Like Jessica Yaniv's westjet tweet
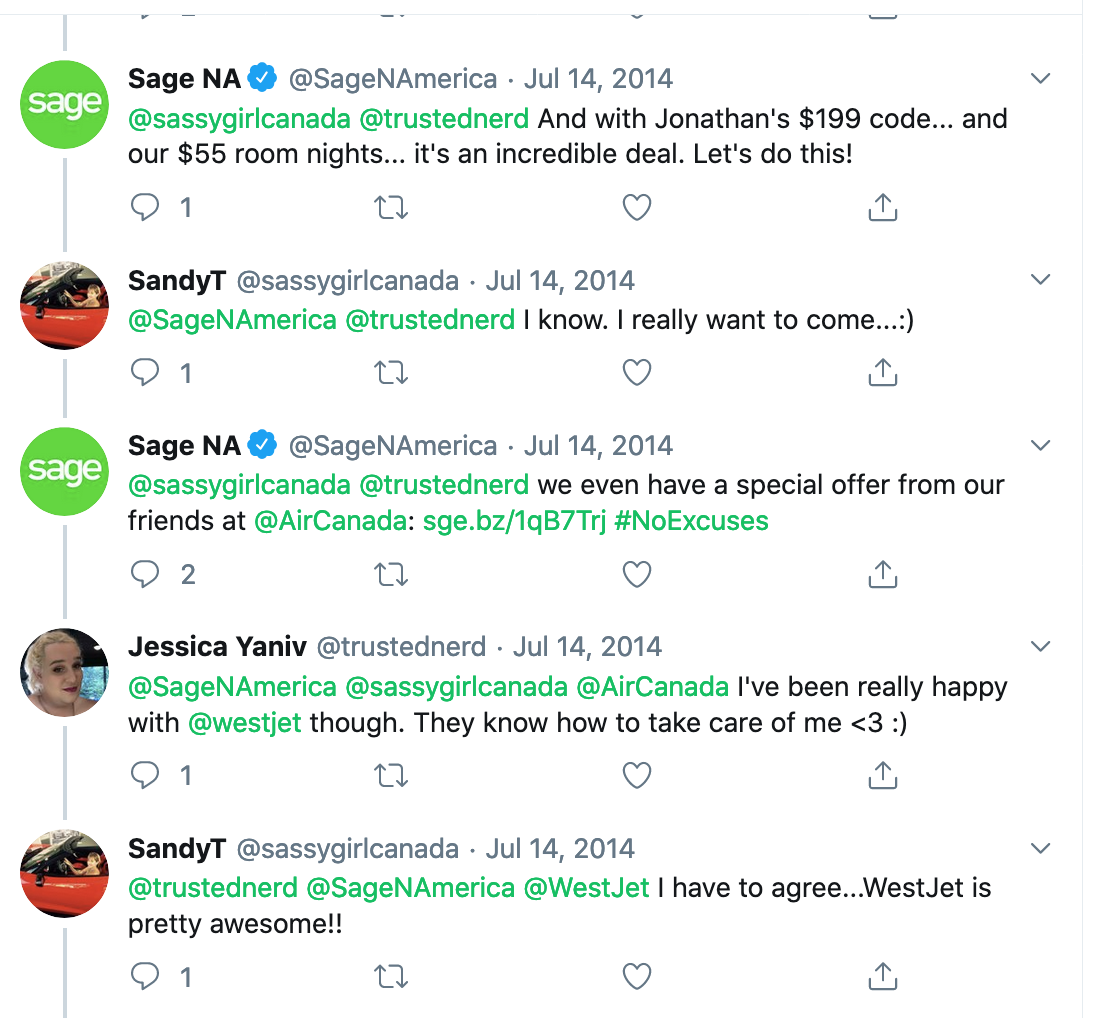The height and width of the screenshot is (1018, 1094). click(636, 775)
